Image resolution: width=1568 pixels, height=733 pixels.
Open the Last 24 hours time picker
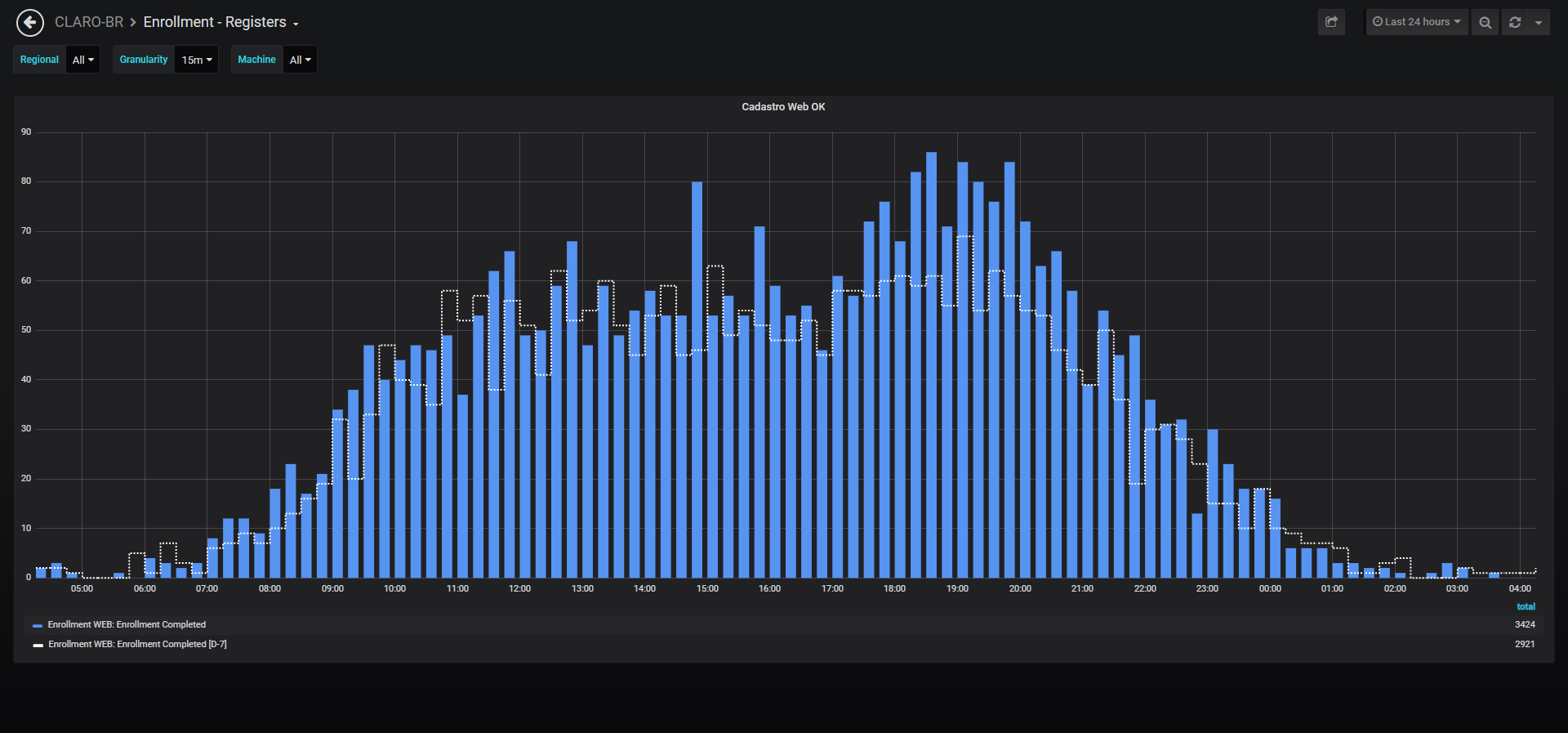pos(1417,22)
